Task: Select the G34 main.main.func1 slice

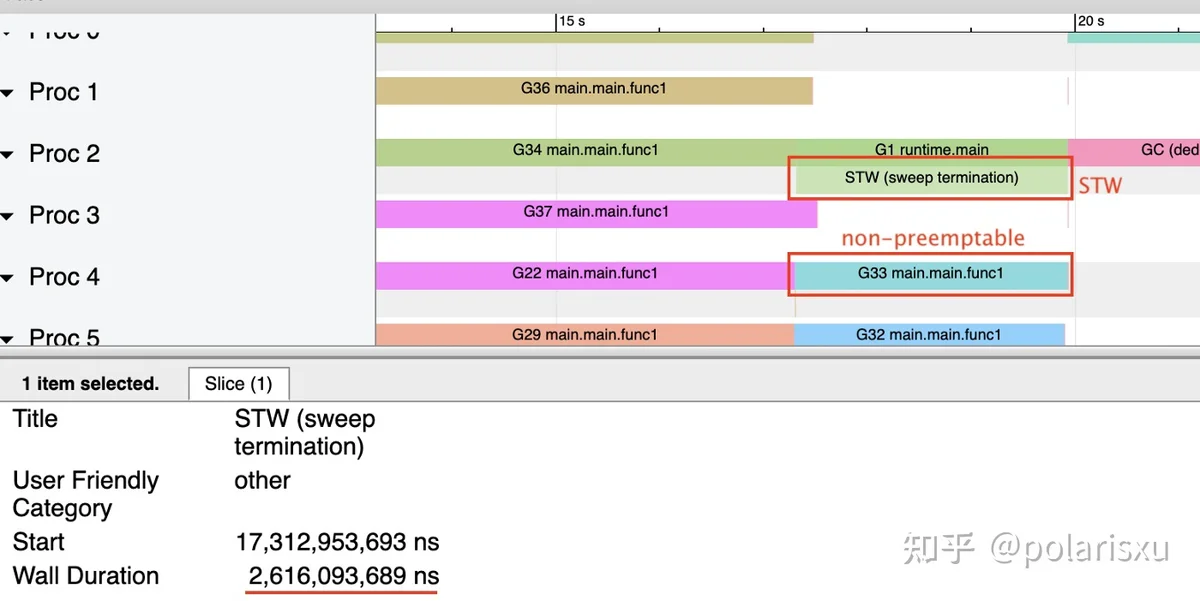Action: pos(585,151)
